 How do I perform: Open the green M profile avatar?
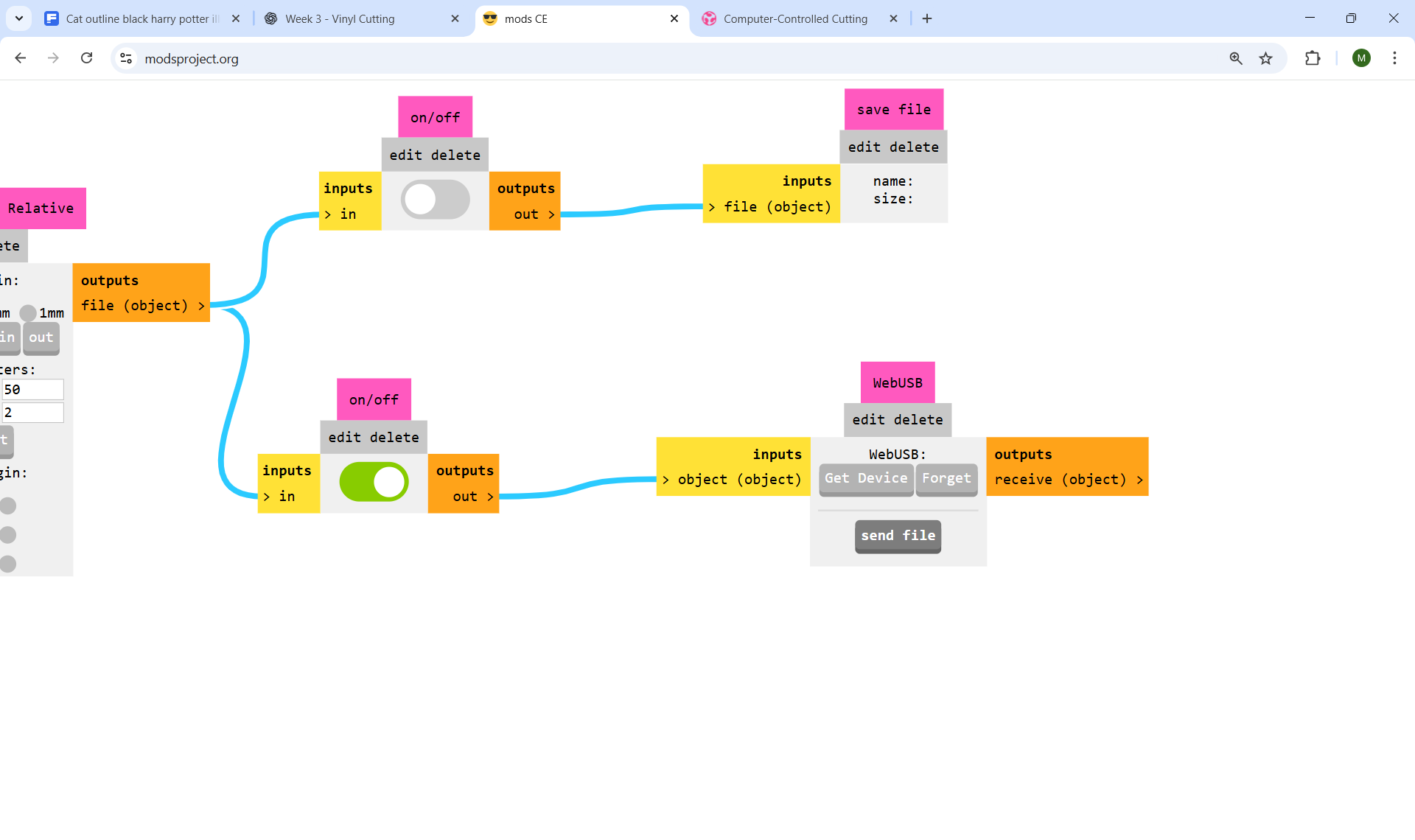point(1361,58)
